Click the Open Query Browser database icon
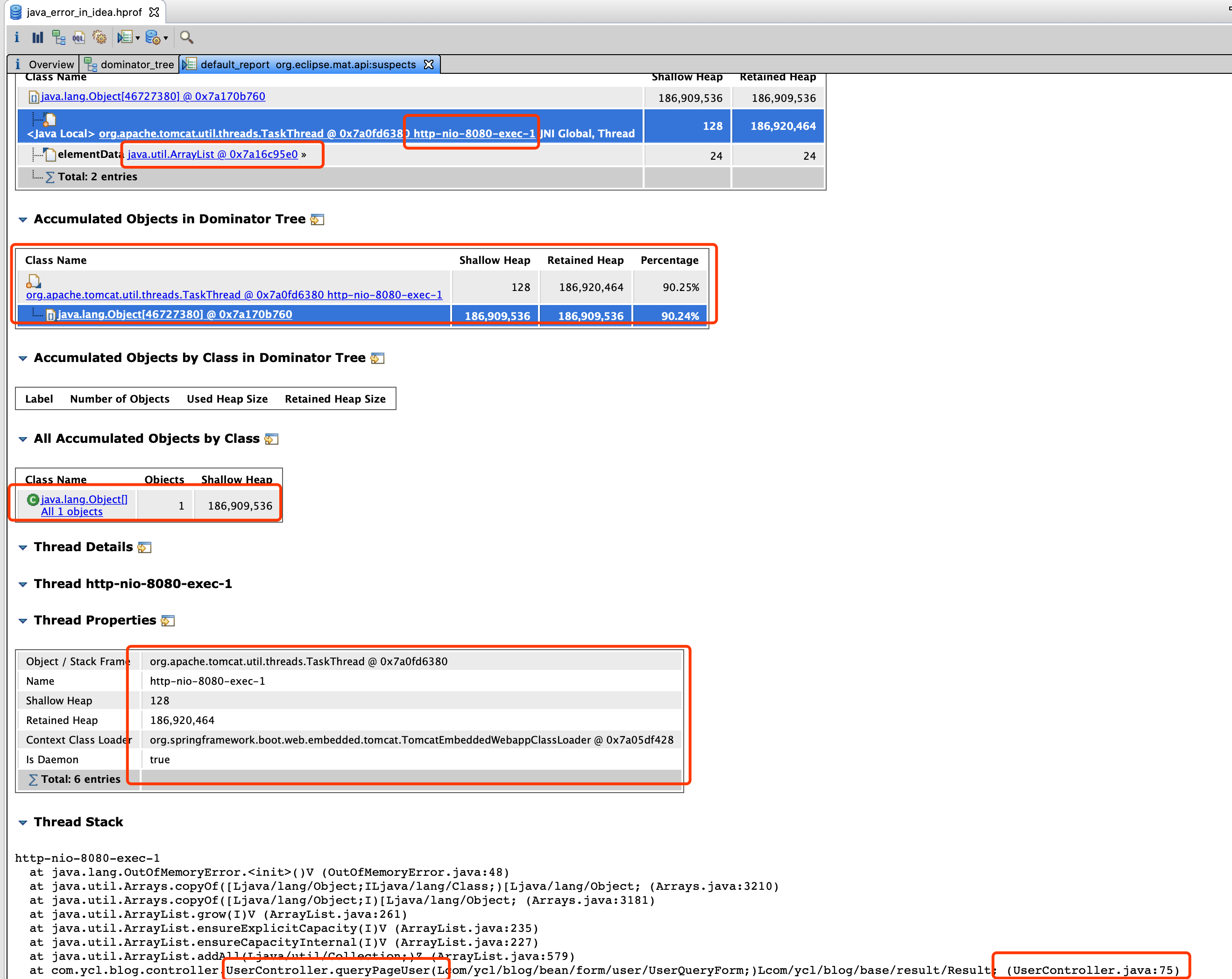 [153, 38]
